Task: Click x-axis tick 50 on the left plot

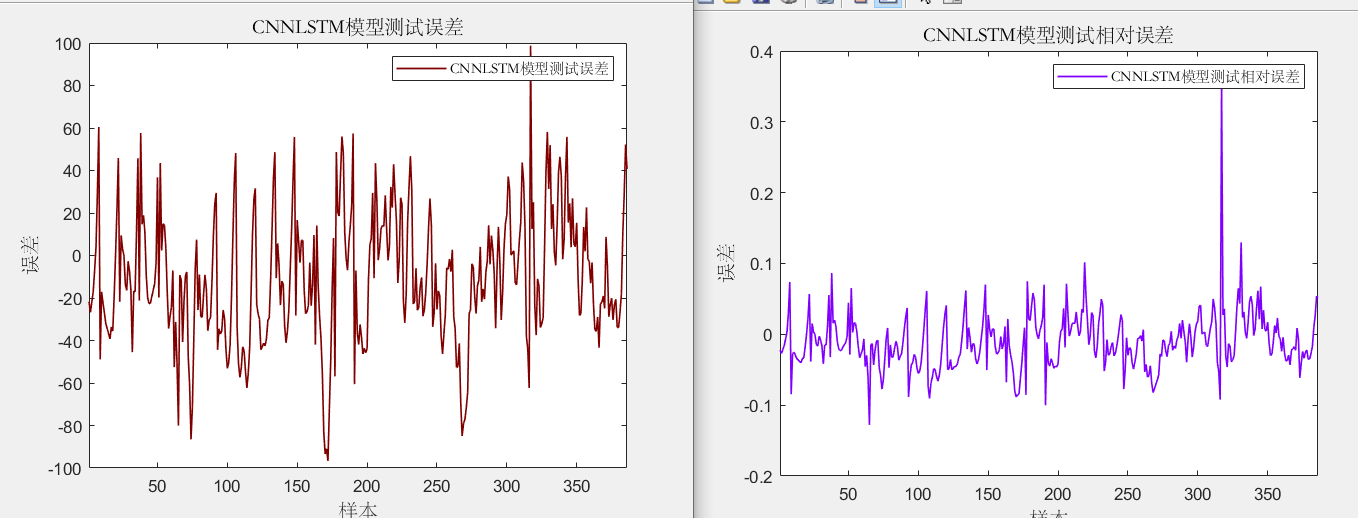Action: coord(158,486)
